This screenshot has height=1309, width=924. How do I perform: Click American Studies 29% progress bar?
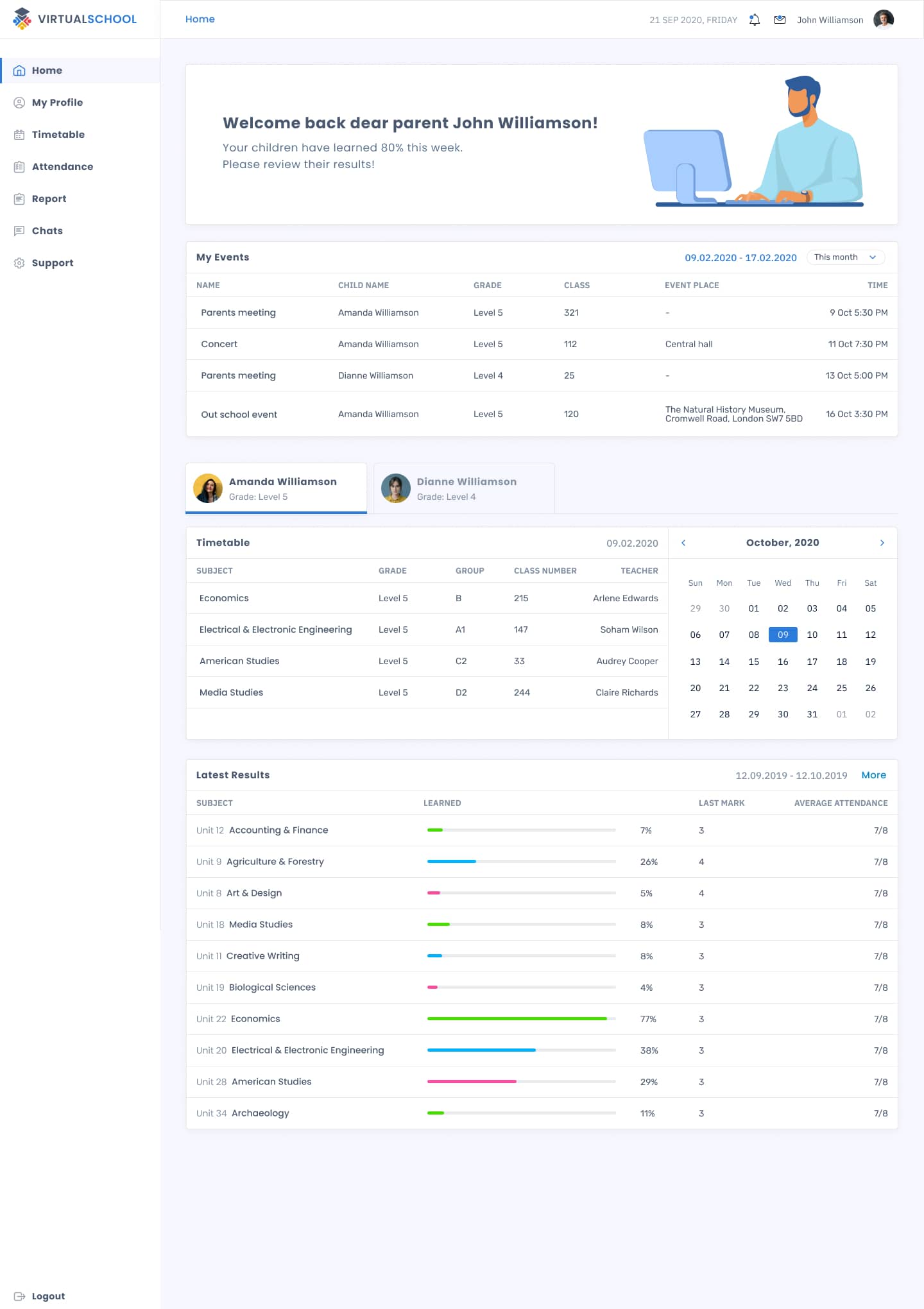coord(522,1081)
